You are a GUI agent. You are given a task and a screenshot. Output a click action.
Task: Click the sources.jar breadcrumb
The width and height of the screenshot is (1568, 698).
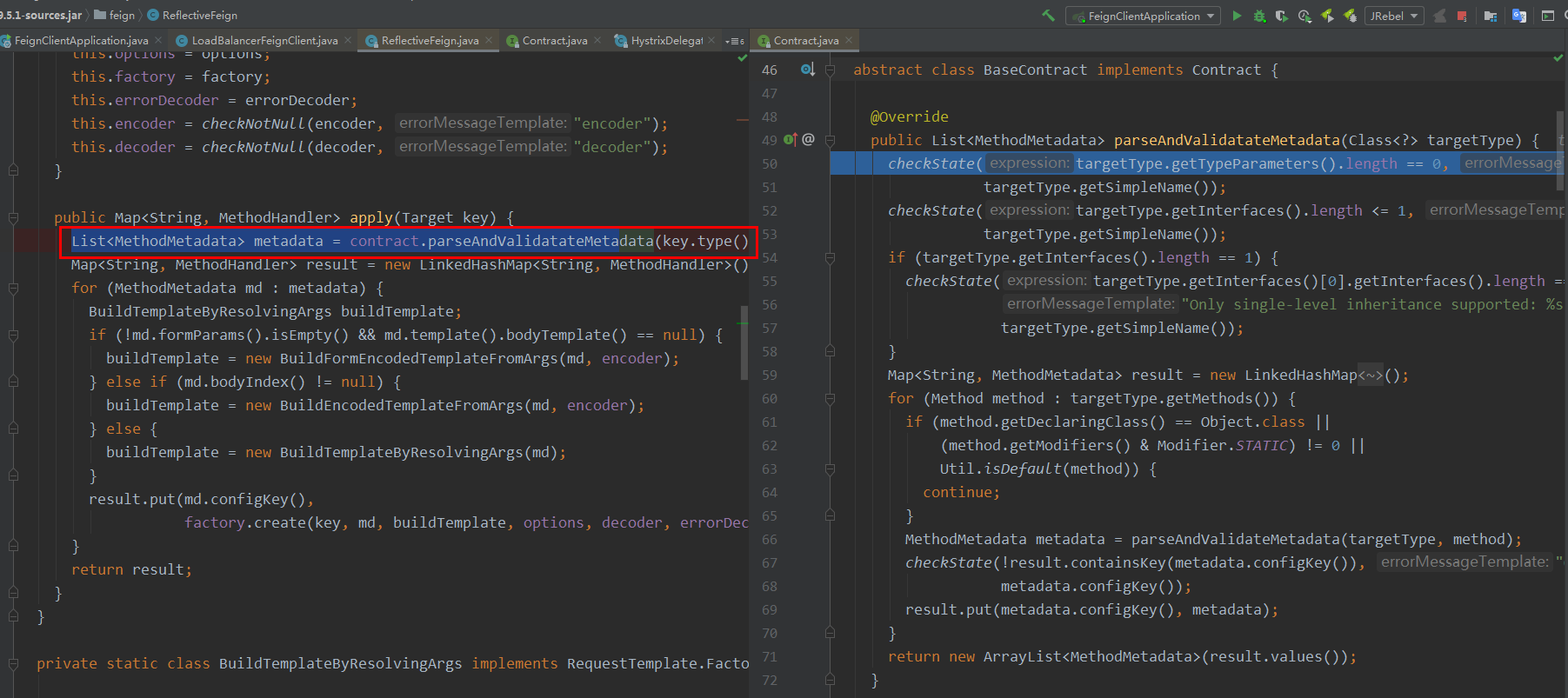41,15
